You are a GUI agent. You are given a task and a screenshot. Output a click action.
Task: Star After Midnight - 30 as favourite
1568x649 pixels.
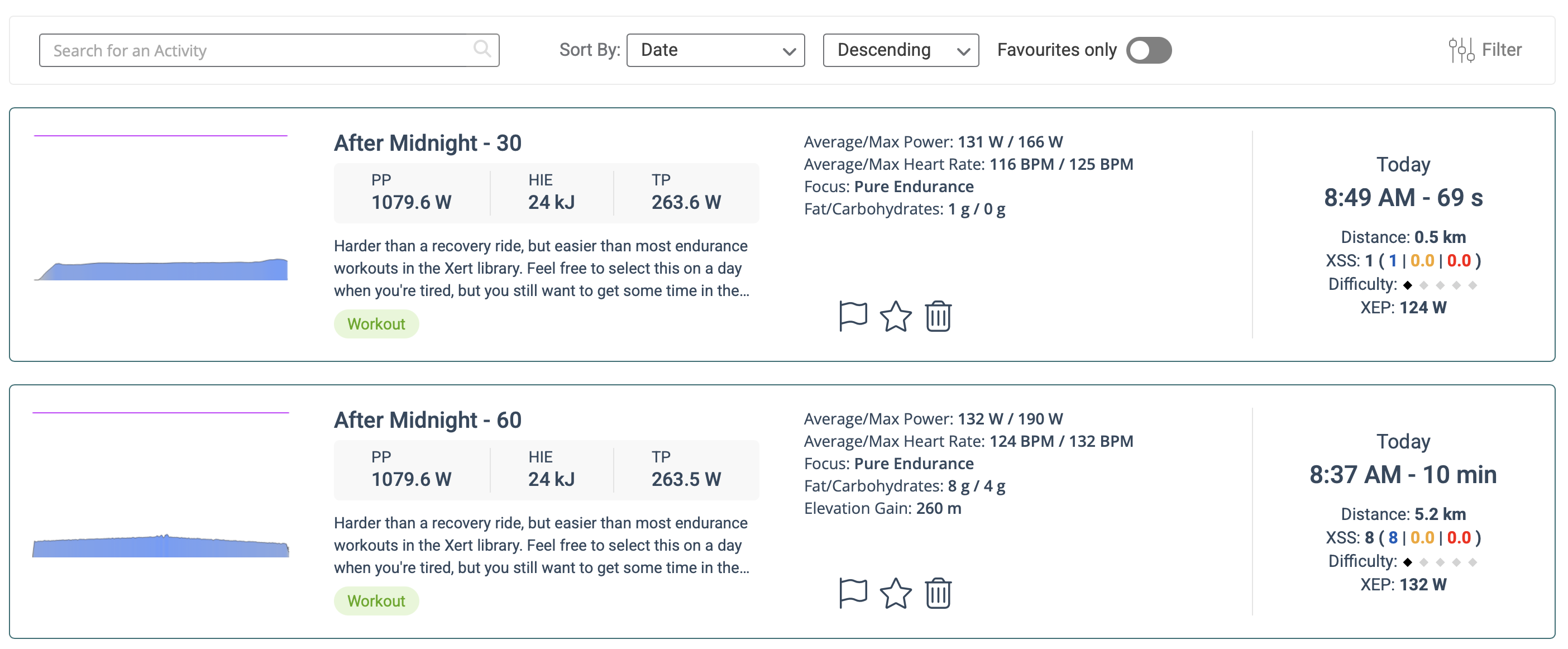(x=895, y=316)
